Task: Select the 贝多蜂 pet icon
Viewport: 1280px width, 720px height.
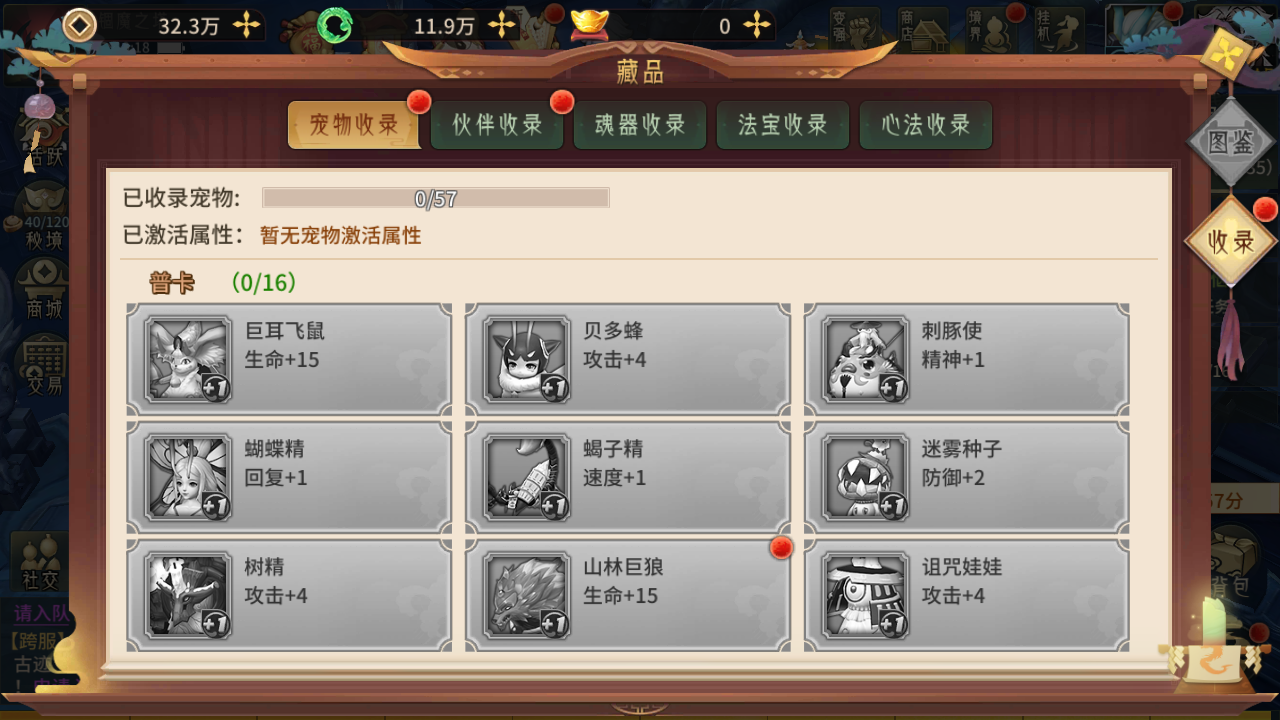Action: click(526, 360)
